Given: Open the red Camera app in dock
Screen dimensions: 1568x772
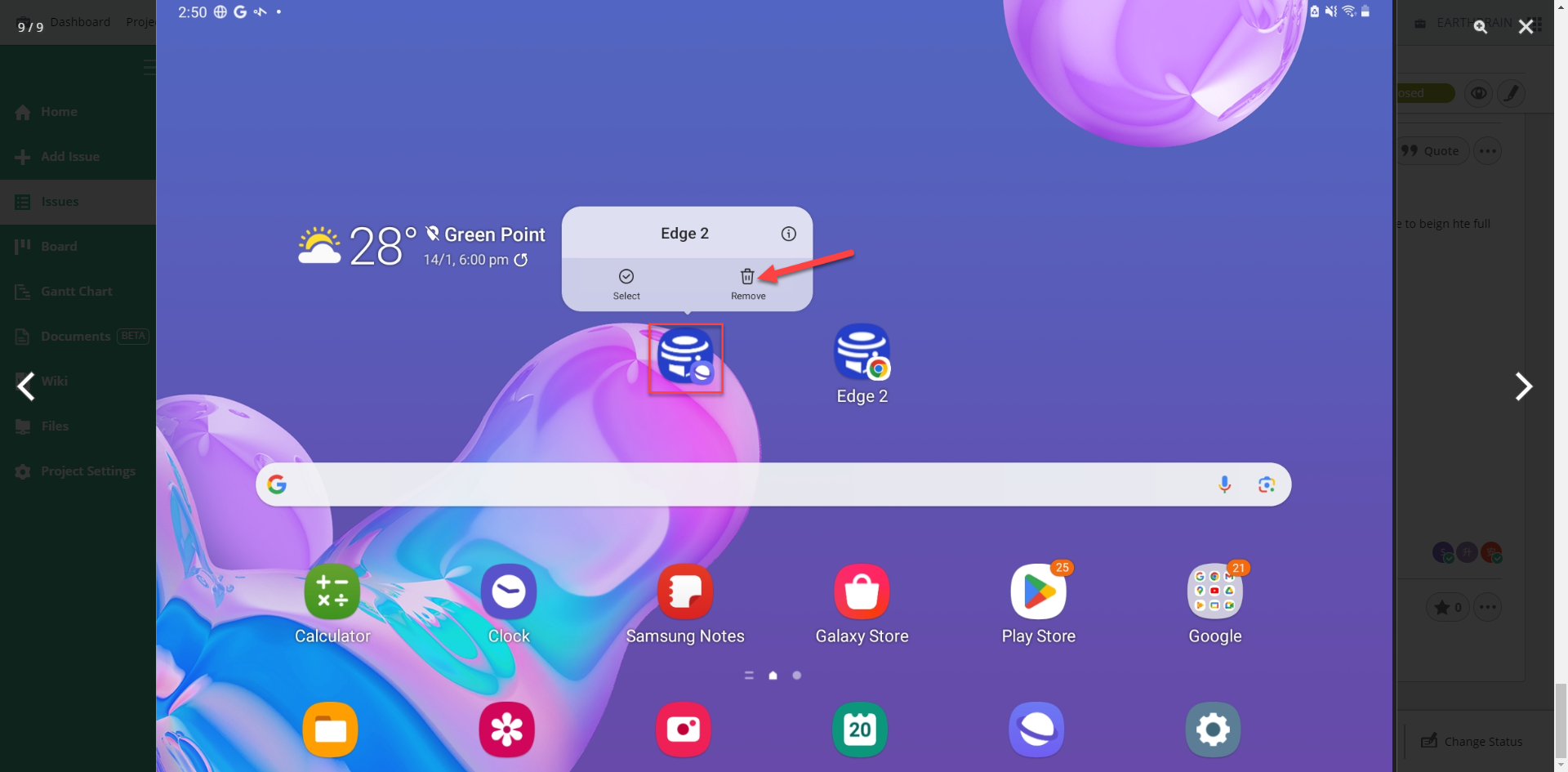Looking at the screenshot, I should (x=684, y=730).
